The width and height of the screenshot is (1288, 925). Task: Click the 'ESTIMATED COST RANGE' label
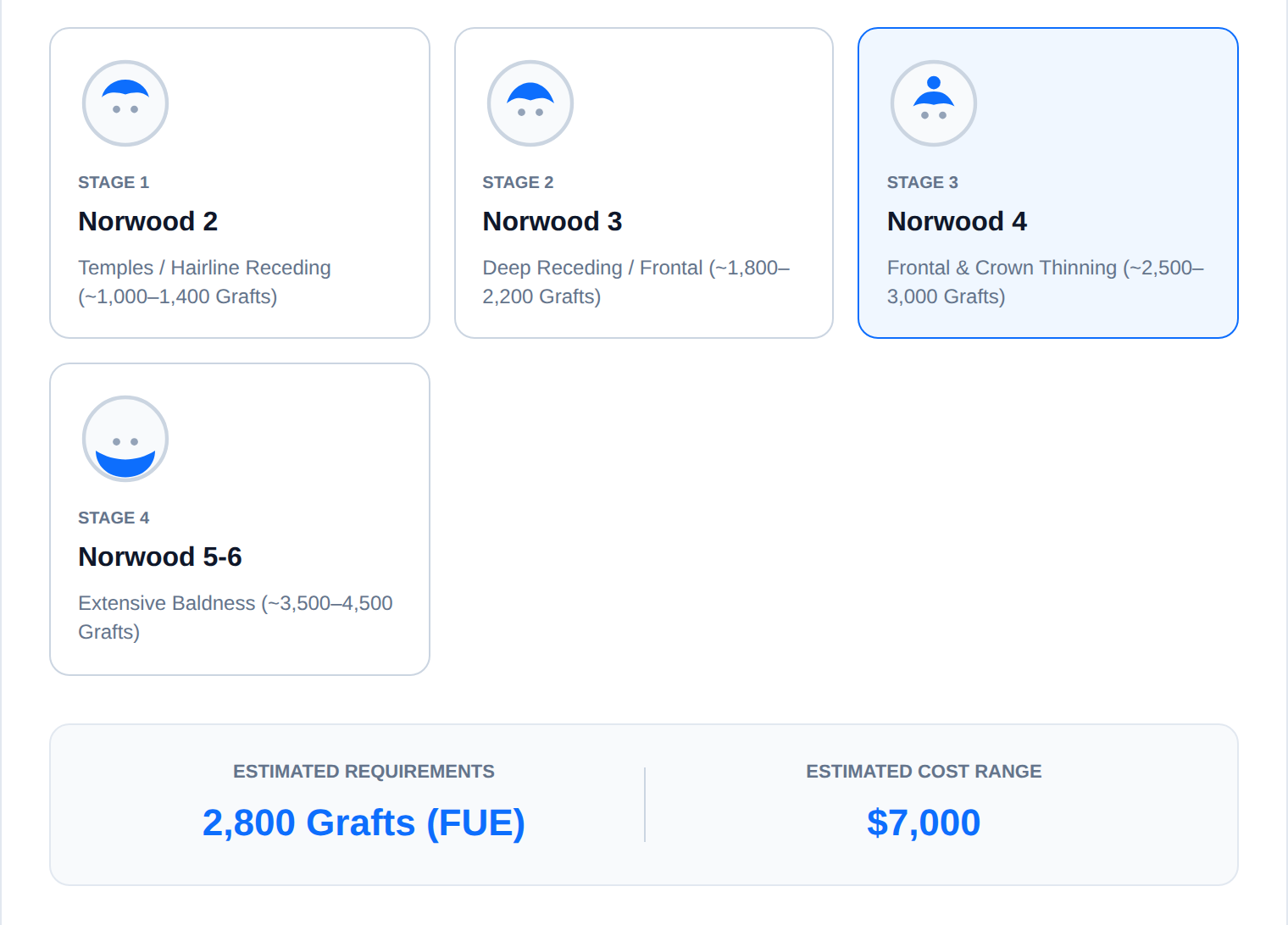924,772
